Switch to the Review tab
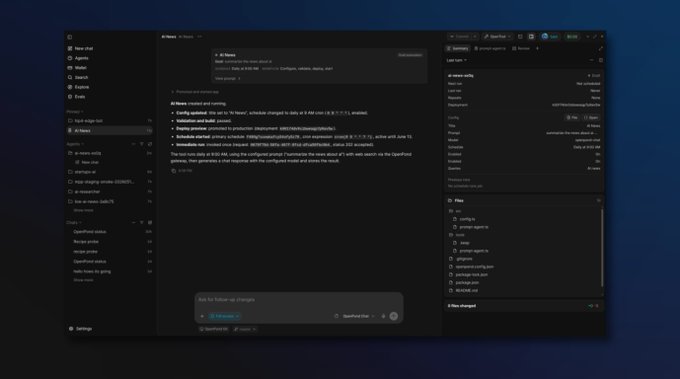 521,49
